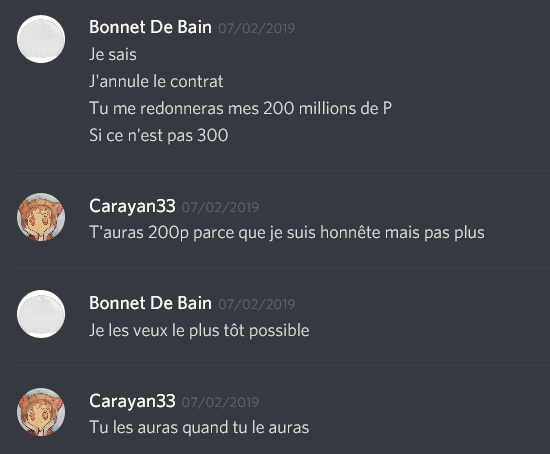Open Carayan33 username above "T'auras 200p" message

coord(132,206)
